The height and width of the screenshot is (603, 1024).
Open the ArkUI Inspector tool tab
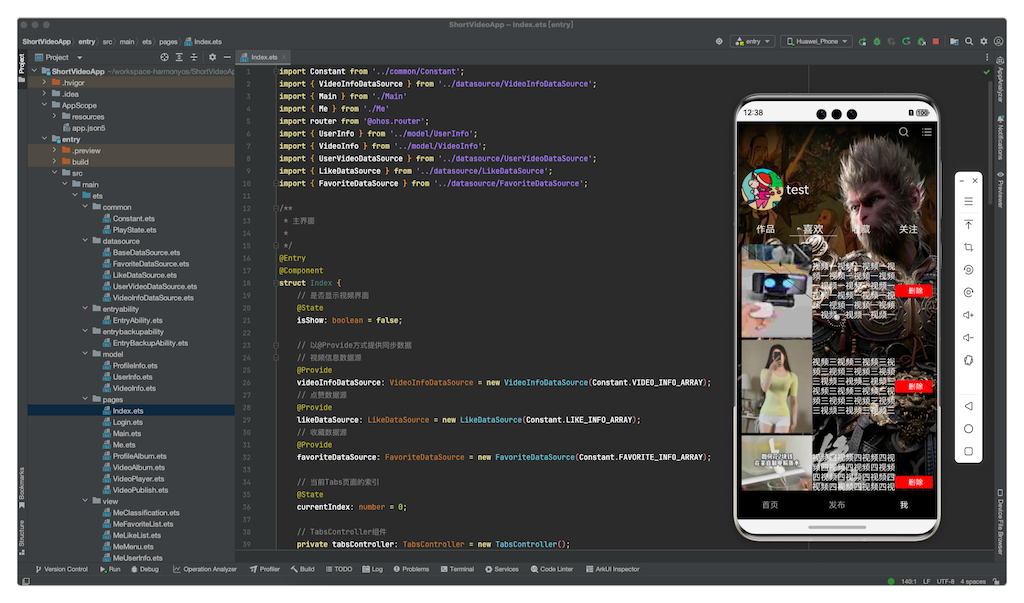coord(613,569)
